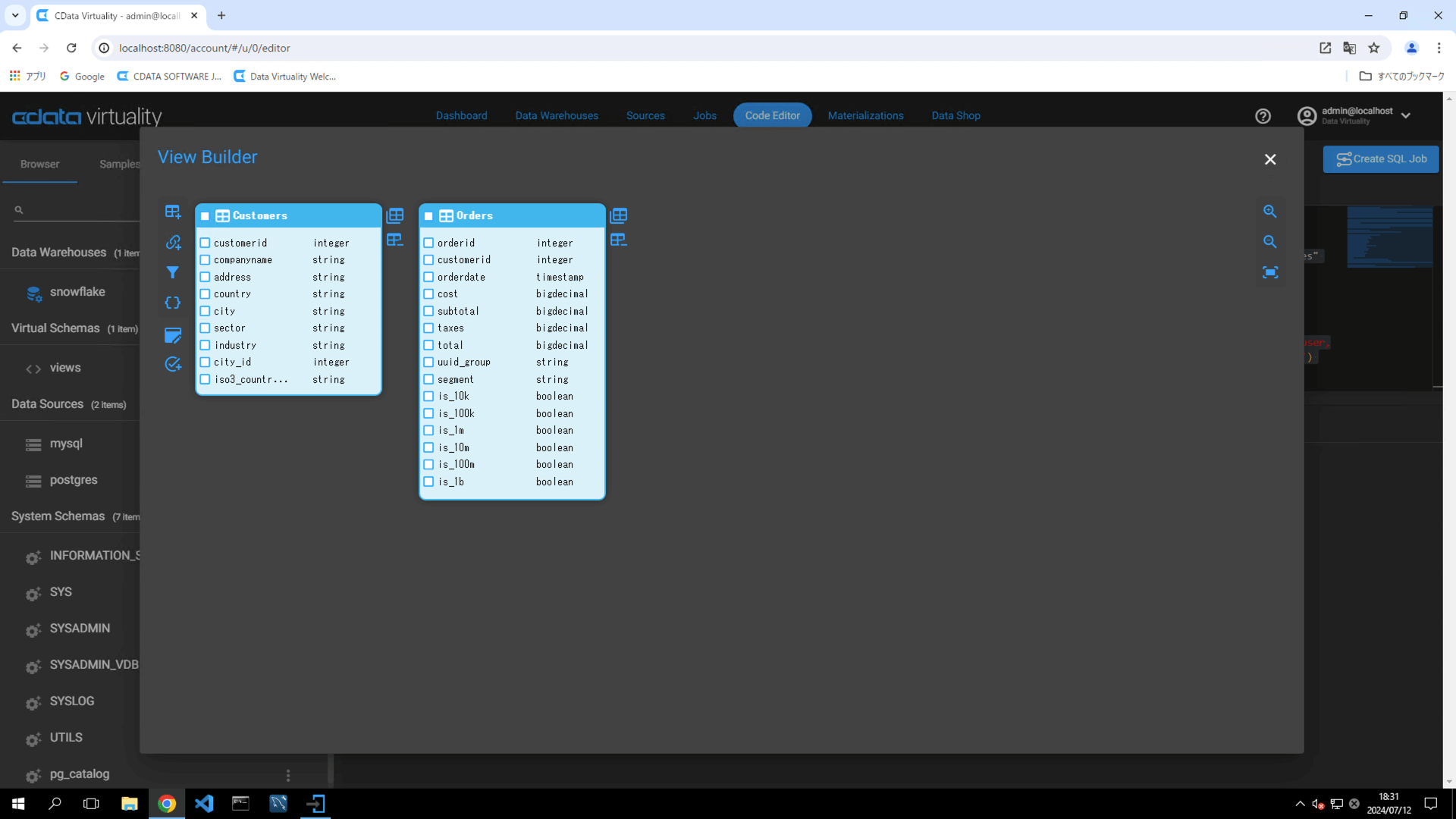This screenshot has height=819, width=1456.
Task: Click the fit-to-screen icon
Action: (x=1270, y=272)
